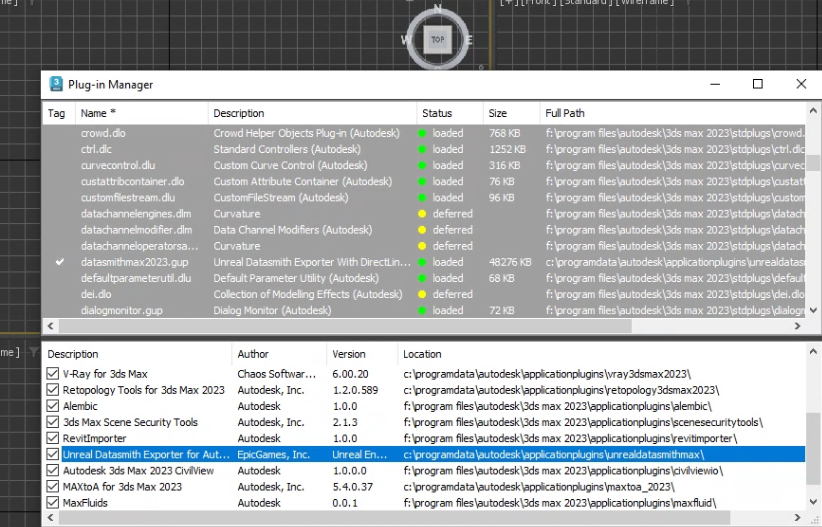Click the tag checkmark beside datasmithmax2023.gup
The width and height of the screenshot is (822, 527).
click(60, 262)
